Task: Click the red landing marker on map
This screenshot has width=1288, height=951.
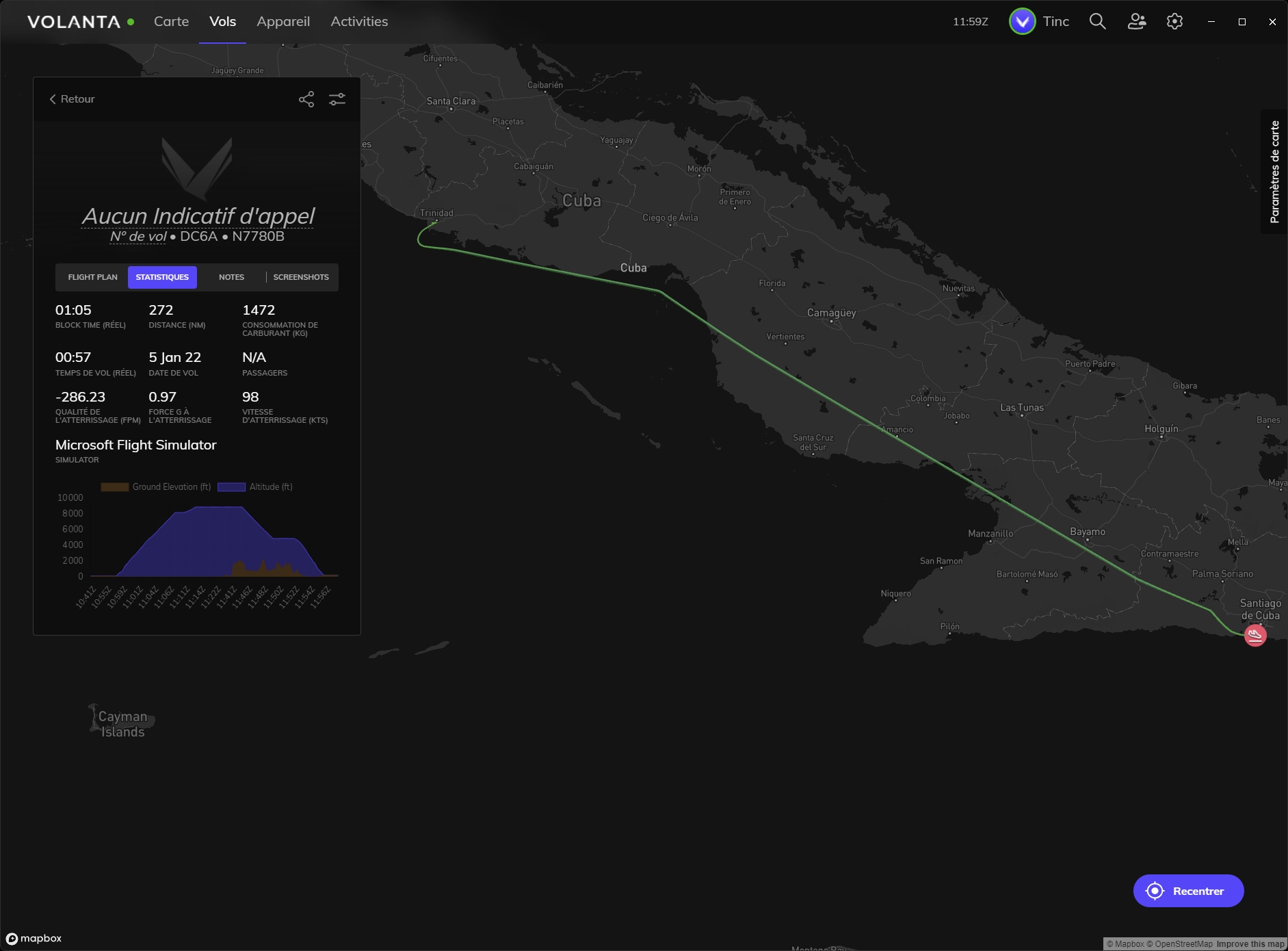Action: 1254,635
